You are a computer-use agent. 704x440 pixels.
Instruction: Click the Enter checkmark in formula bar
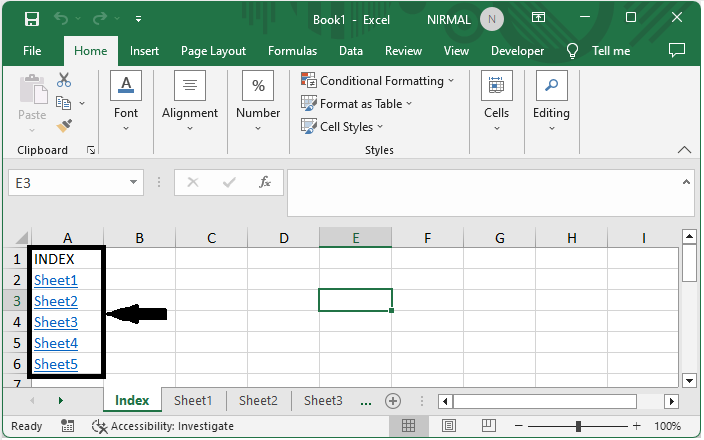229,182
